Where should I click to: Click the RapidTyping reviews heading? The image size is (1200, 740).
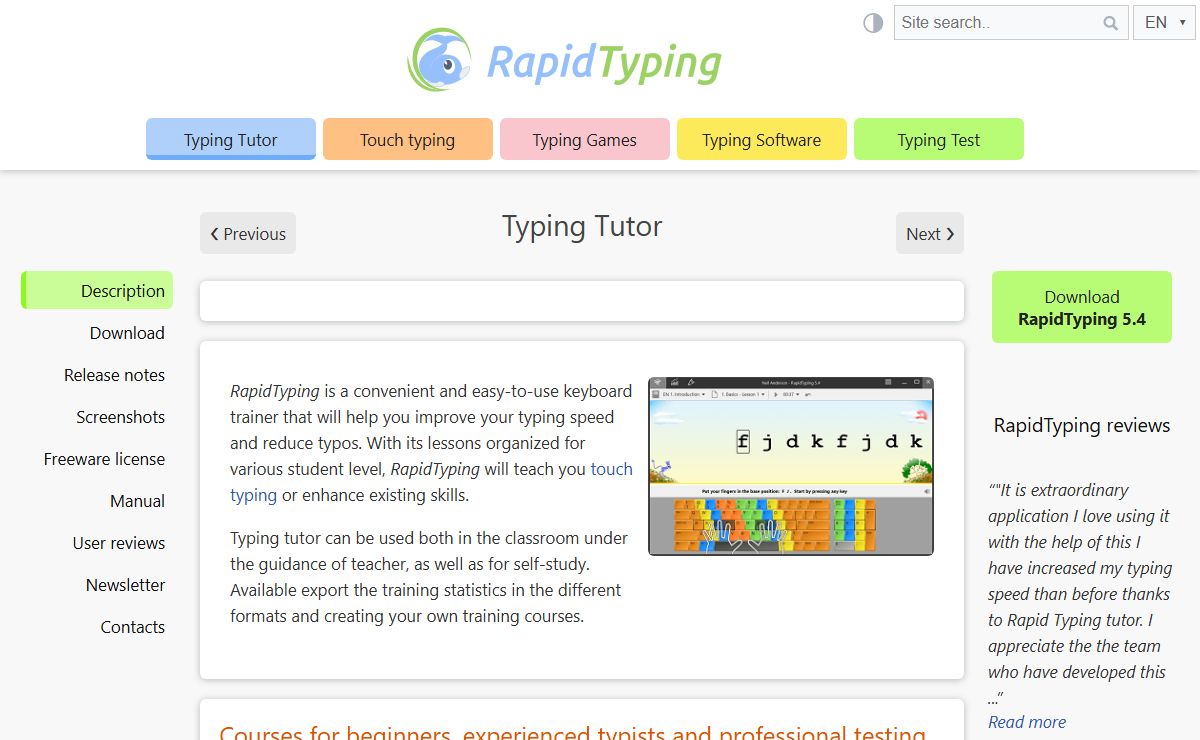coord(1082,425)
